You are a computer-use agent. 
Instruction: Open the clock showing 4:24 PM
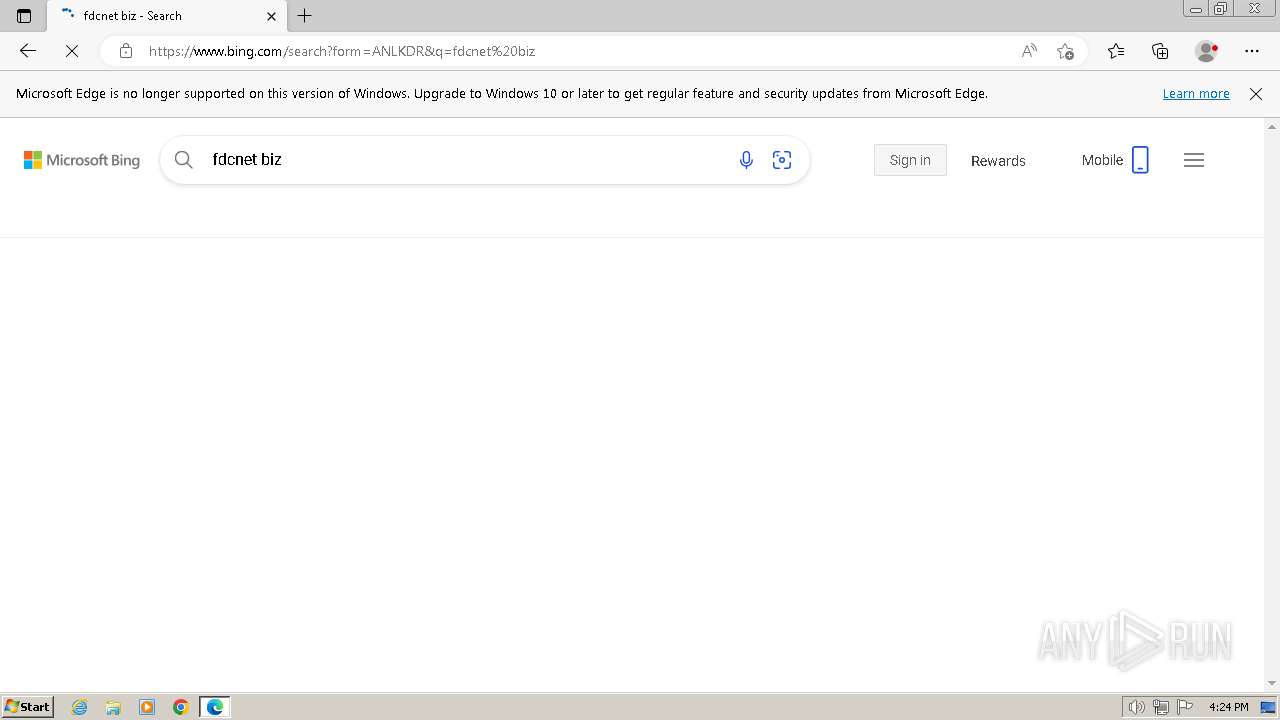(1228, 707)
